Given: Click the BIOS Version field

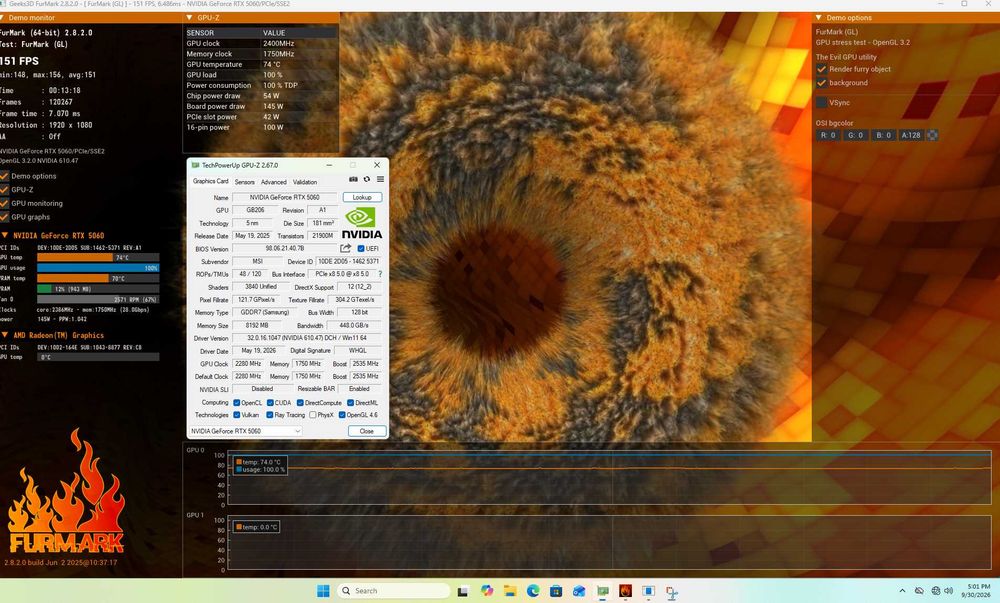Looking at the screenshot, I should click(x=284, y=249).
